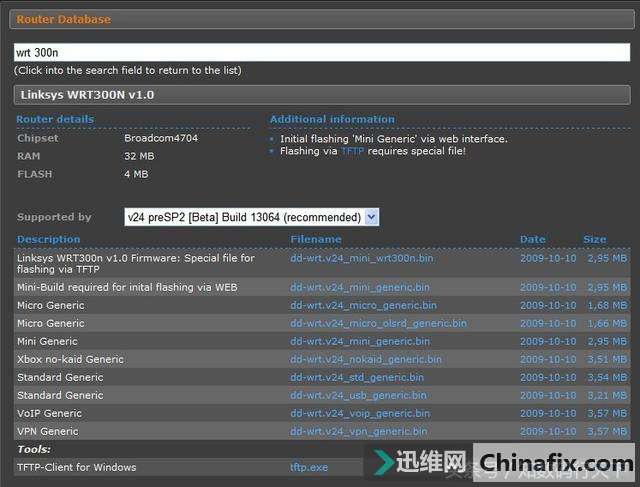Download mini generic file in the 'Mini Generic' row
This screenshot has height=487, width=640.
pyautogui.click(x=360, y=341)
